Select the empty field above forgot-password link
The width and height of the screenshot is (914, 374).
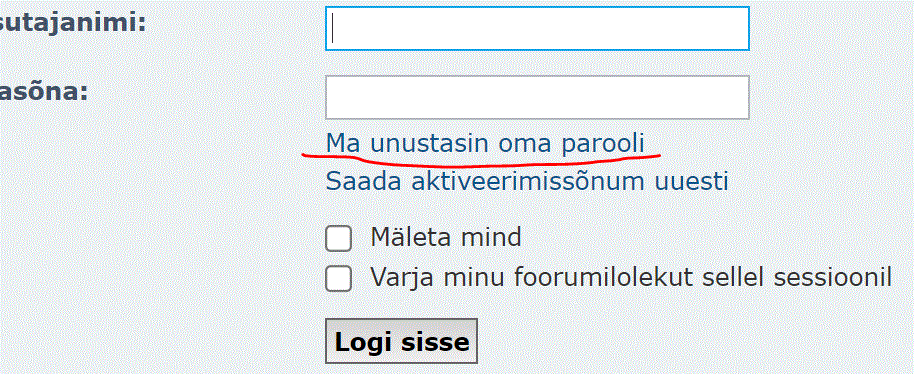(537, 97)
